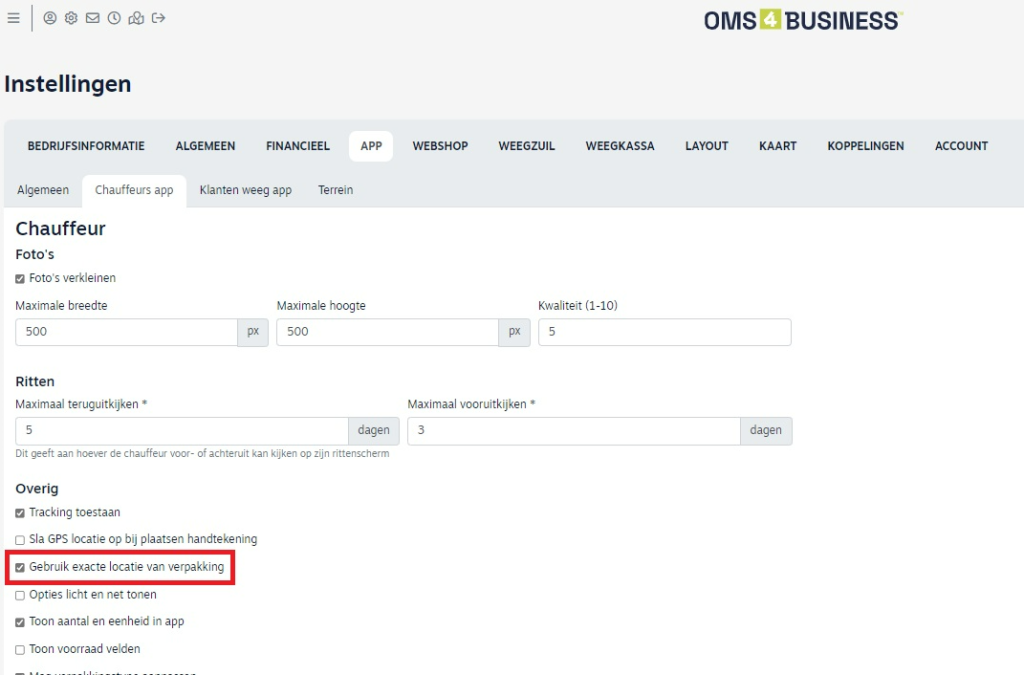
Task: Disable Tracking toestaan checkbox
Action: (x=20, y=513)
